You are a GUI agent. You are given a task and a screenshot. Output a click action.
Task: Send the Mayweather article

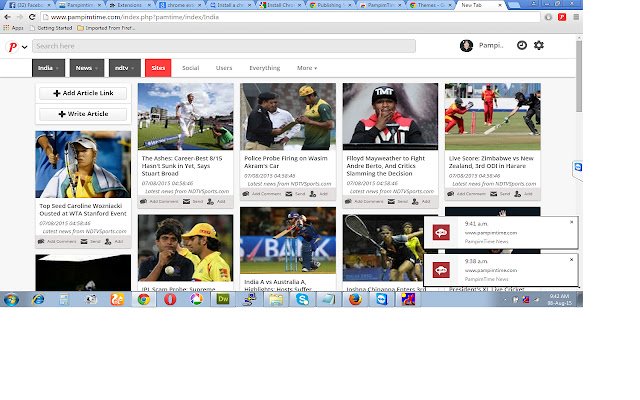398,202
